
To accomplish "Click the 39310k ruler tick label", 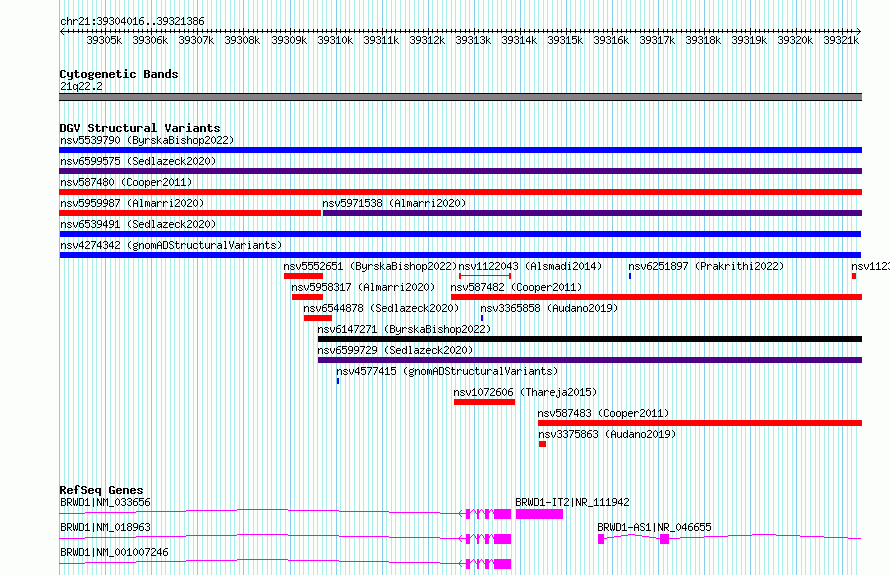I will [335, 40].
